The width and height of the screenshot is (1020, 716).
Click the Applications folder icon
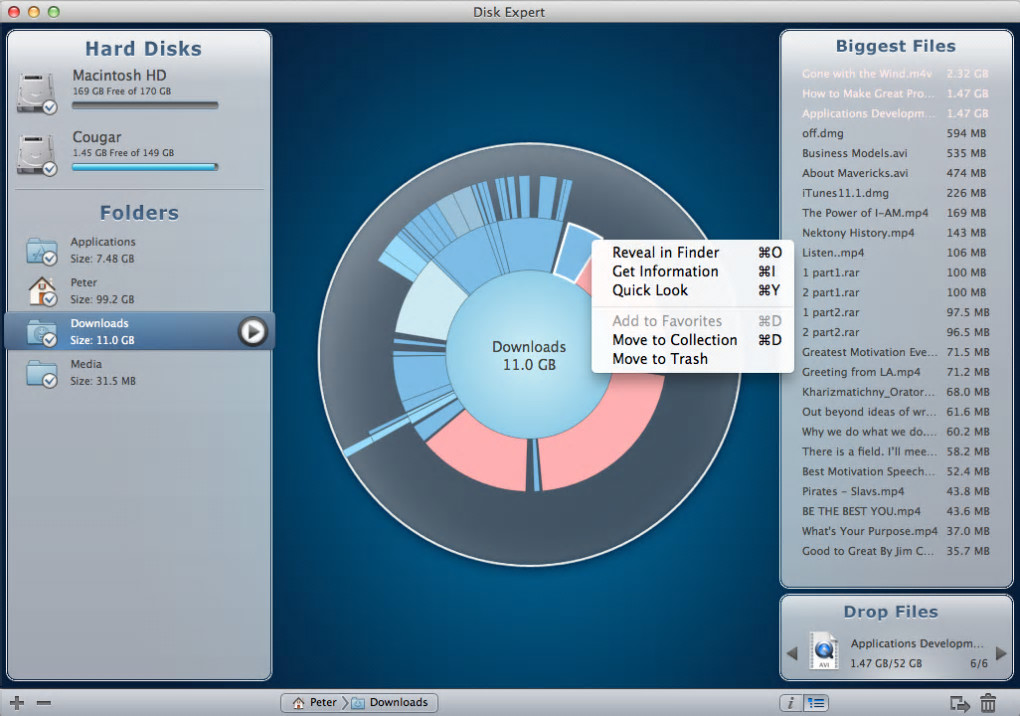pyautogui.click(x=42, y=251)
